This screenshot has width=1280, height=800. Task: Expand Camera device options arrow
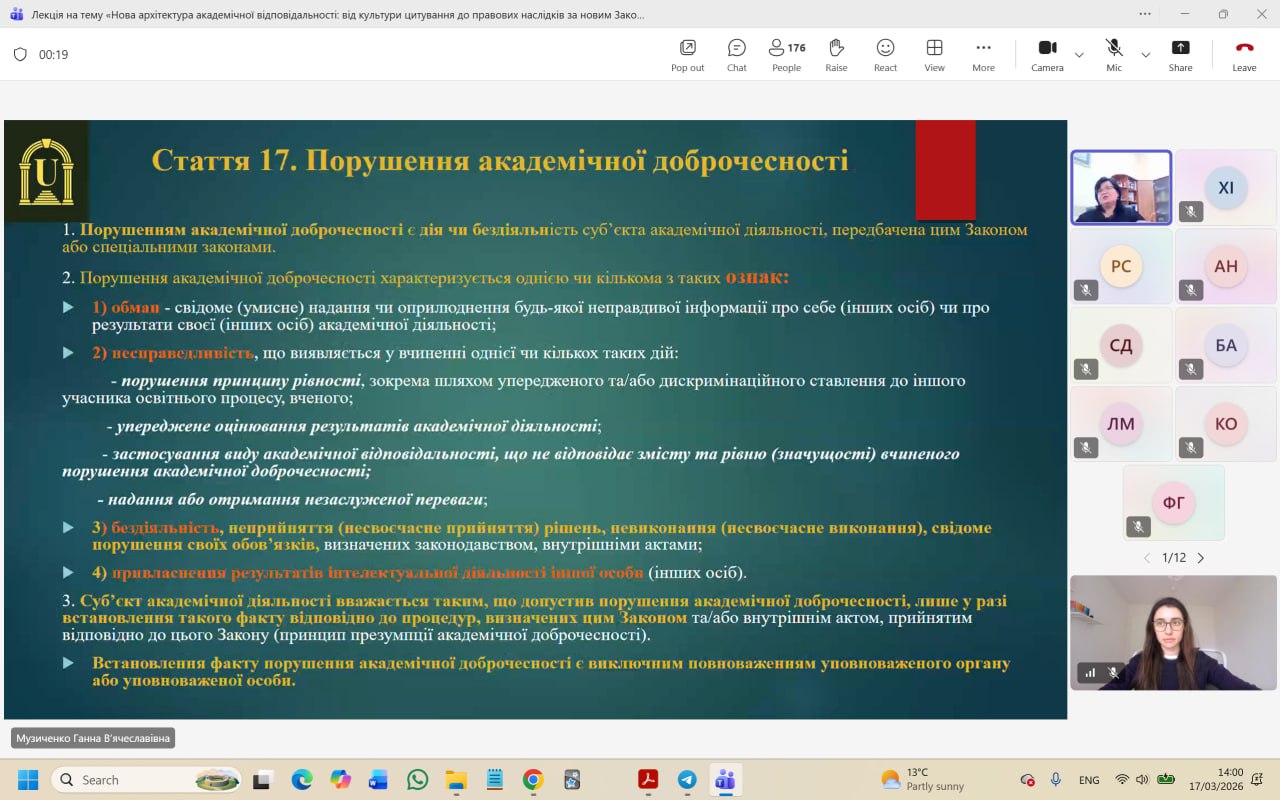tap(1079, 55)
